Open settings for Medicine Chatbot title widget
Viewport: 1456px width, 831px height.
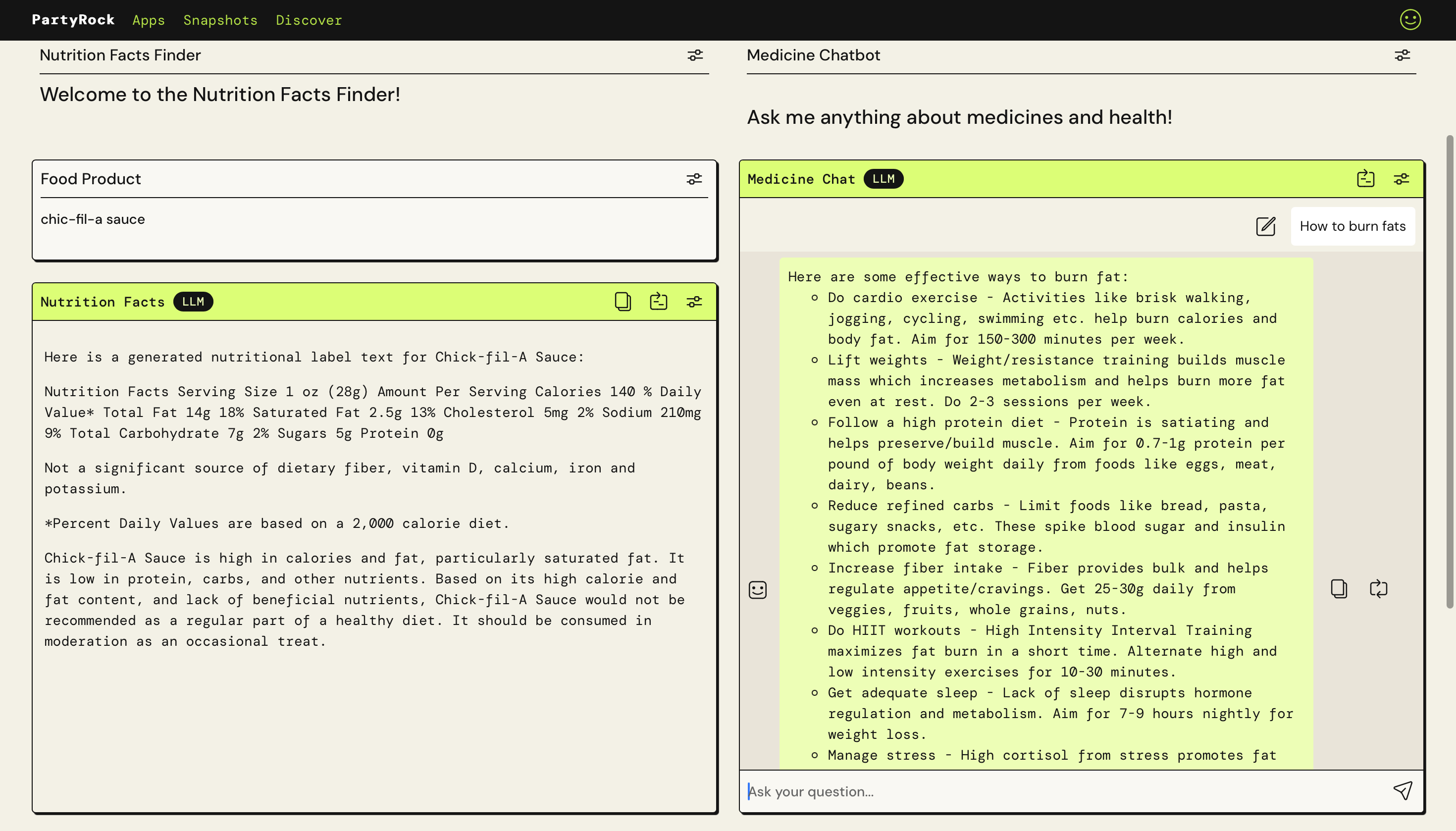[x=1402, y=55]
